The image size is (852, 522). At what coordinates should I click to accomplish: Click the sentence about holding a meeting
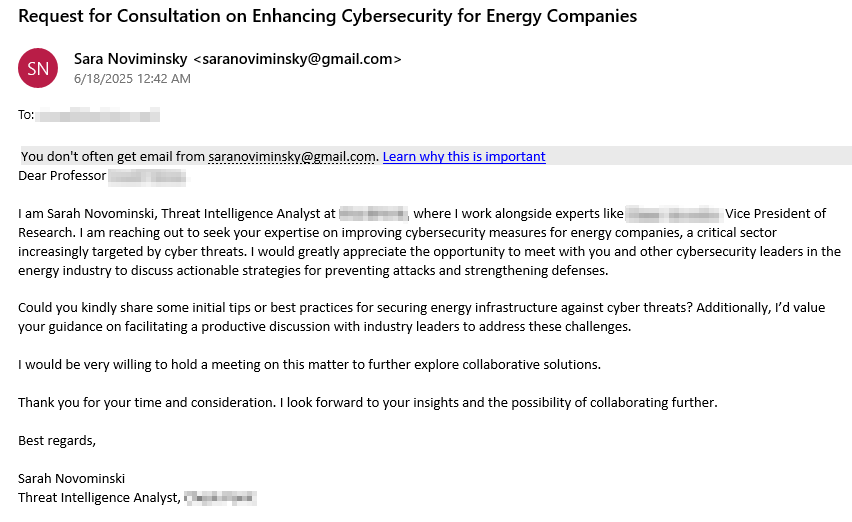pyautogui.click(x=309, y=364)
